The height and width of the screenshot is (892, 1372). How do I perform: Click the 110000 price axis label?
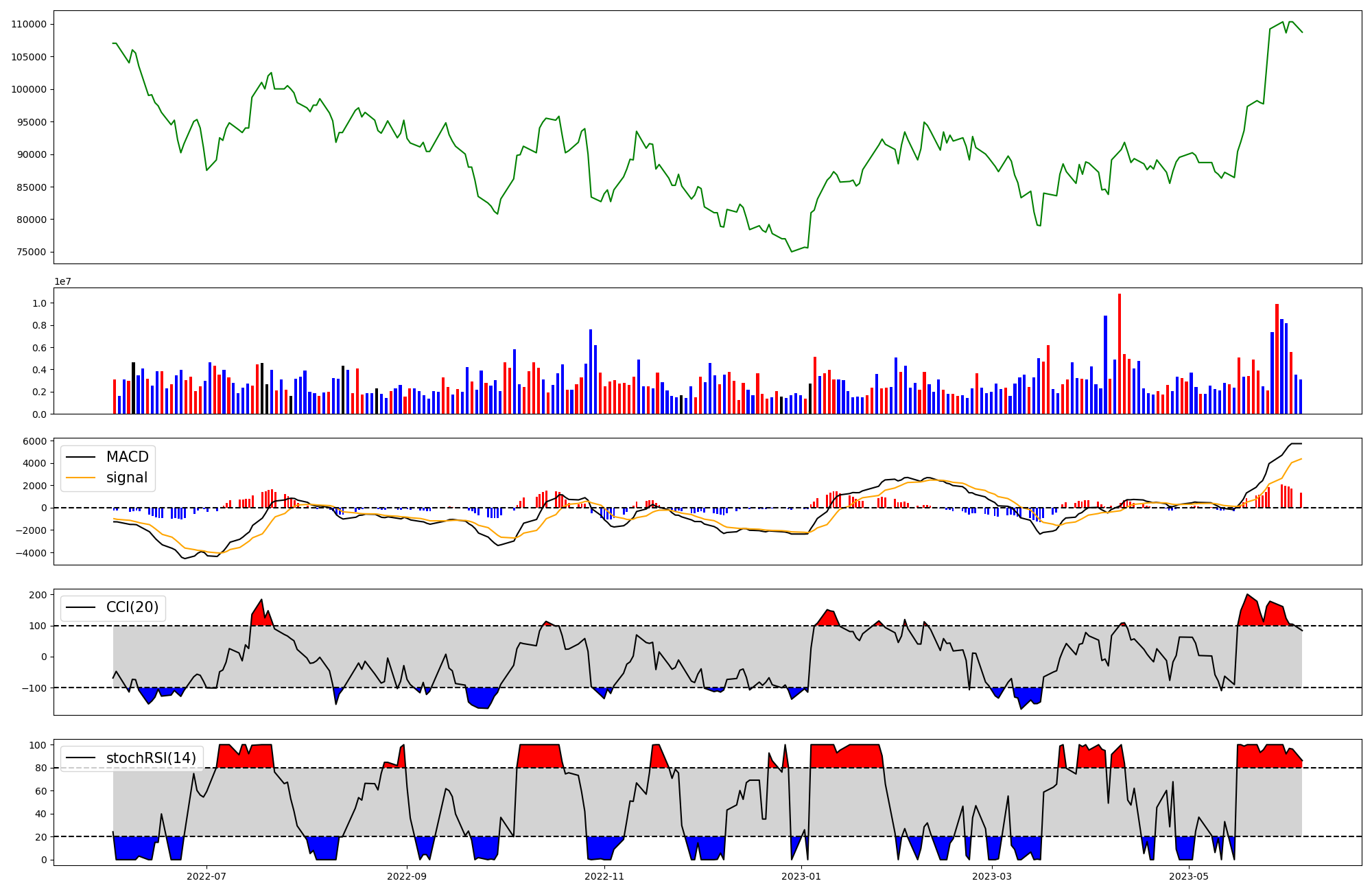click(x=29, y=24)
